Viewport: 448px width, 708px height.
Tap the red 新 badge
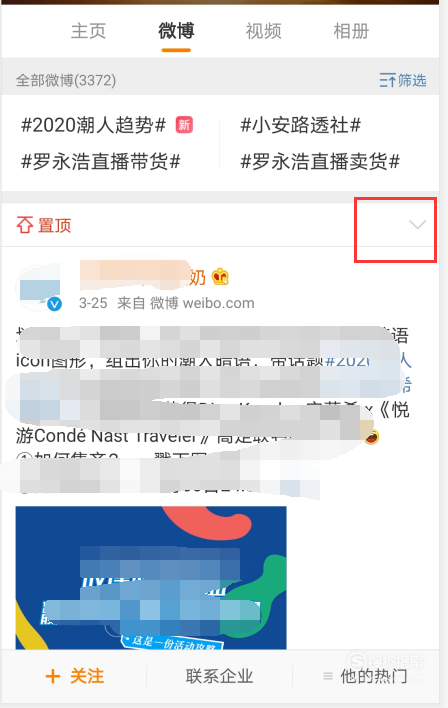tap(184, 125)
